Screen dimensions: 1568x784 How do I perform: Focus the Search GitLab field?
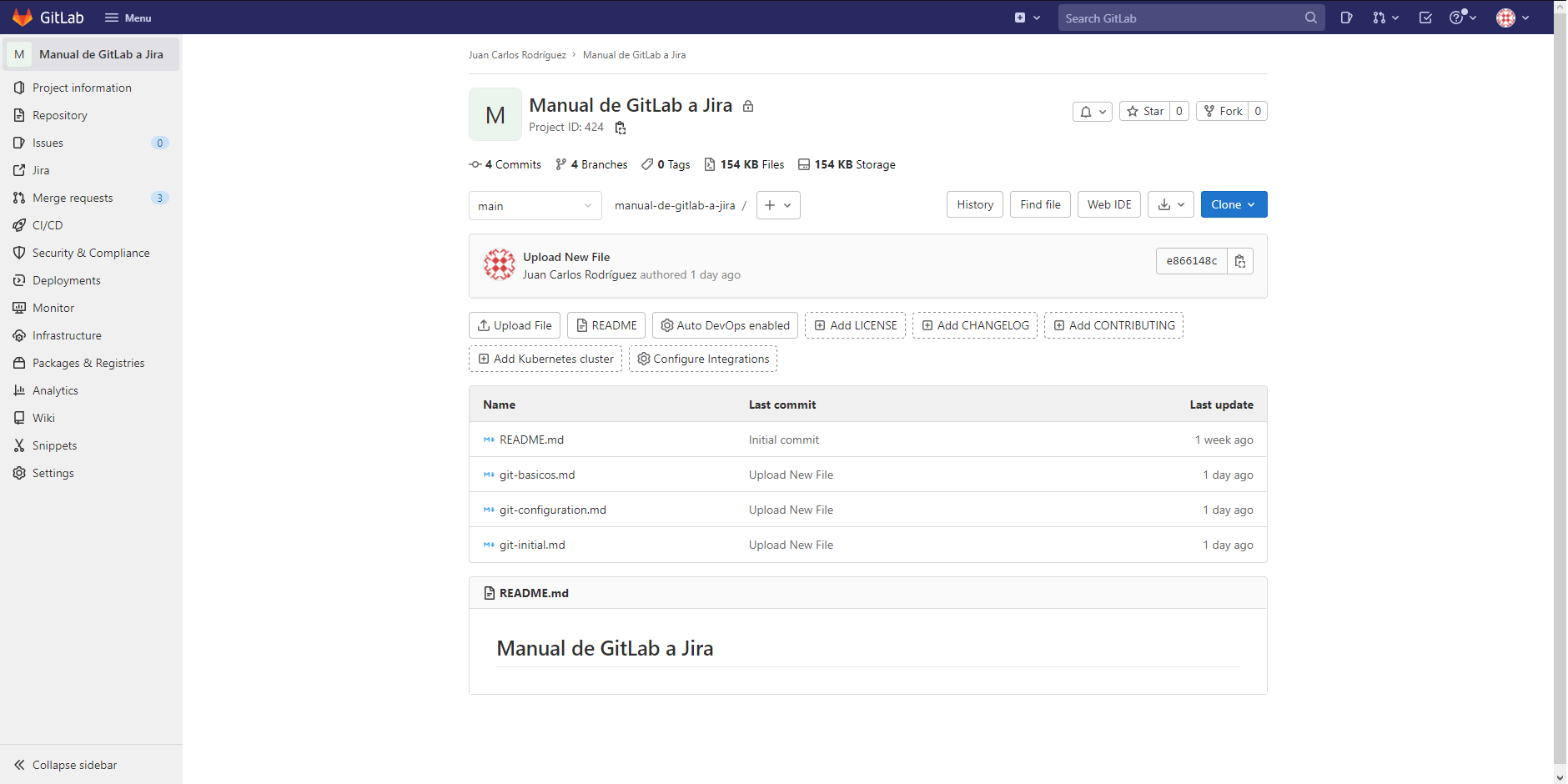[x=1191, y=18]
